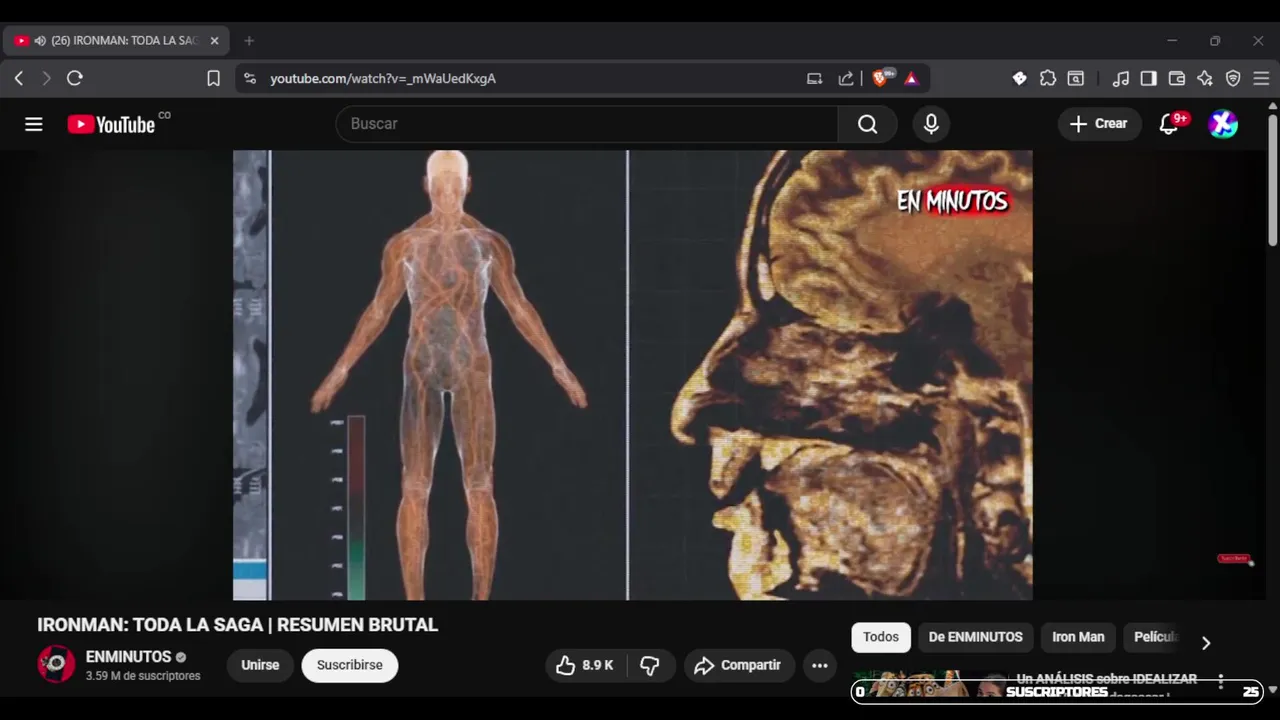Open Brave Rewards triangle icon

click(x=911, y=78)
